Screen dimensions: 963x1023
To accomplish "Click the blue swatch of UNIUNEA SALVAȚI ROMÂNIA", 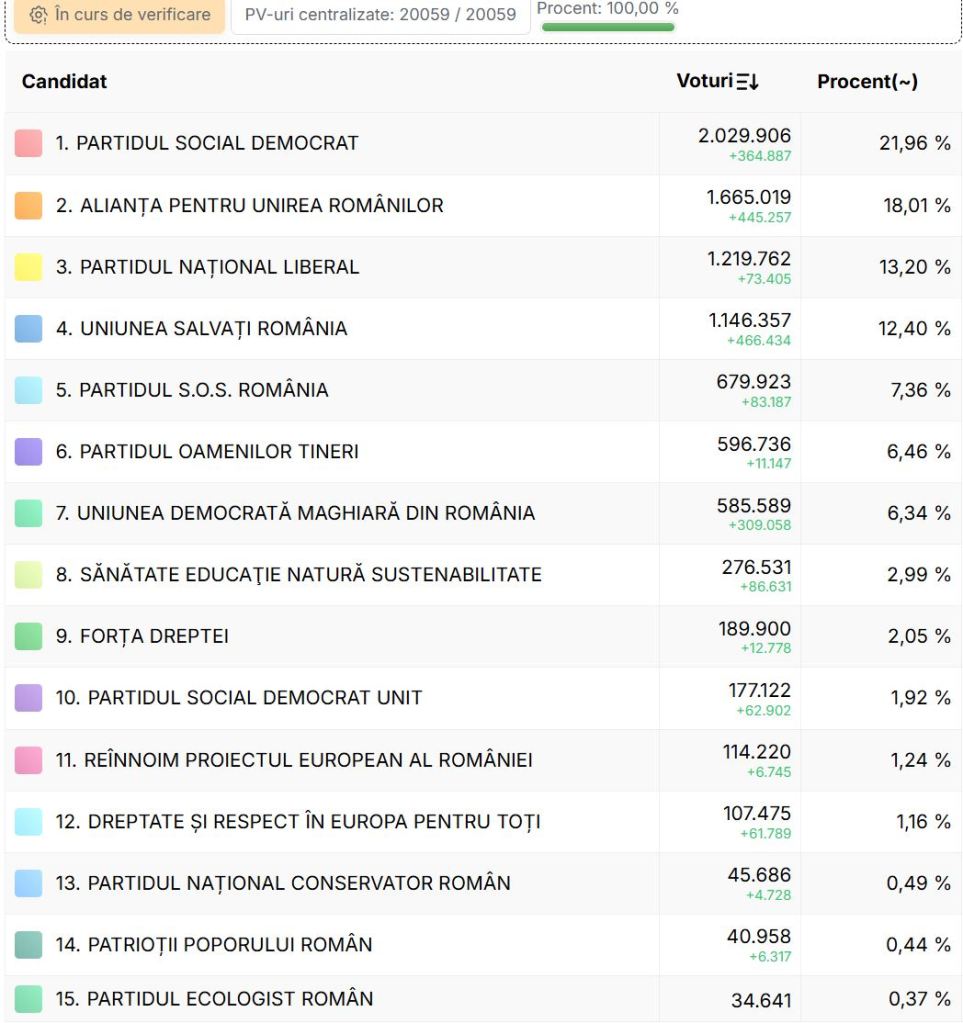I will 28,328.
